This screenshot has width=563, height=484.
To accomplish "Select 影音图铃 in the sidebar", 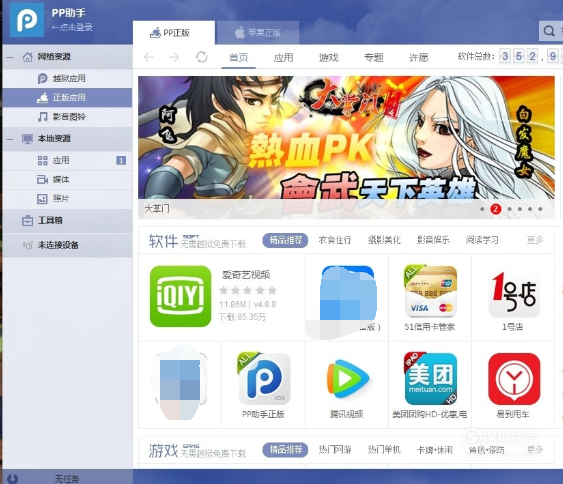I will [68, 117].
